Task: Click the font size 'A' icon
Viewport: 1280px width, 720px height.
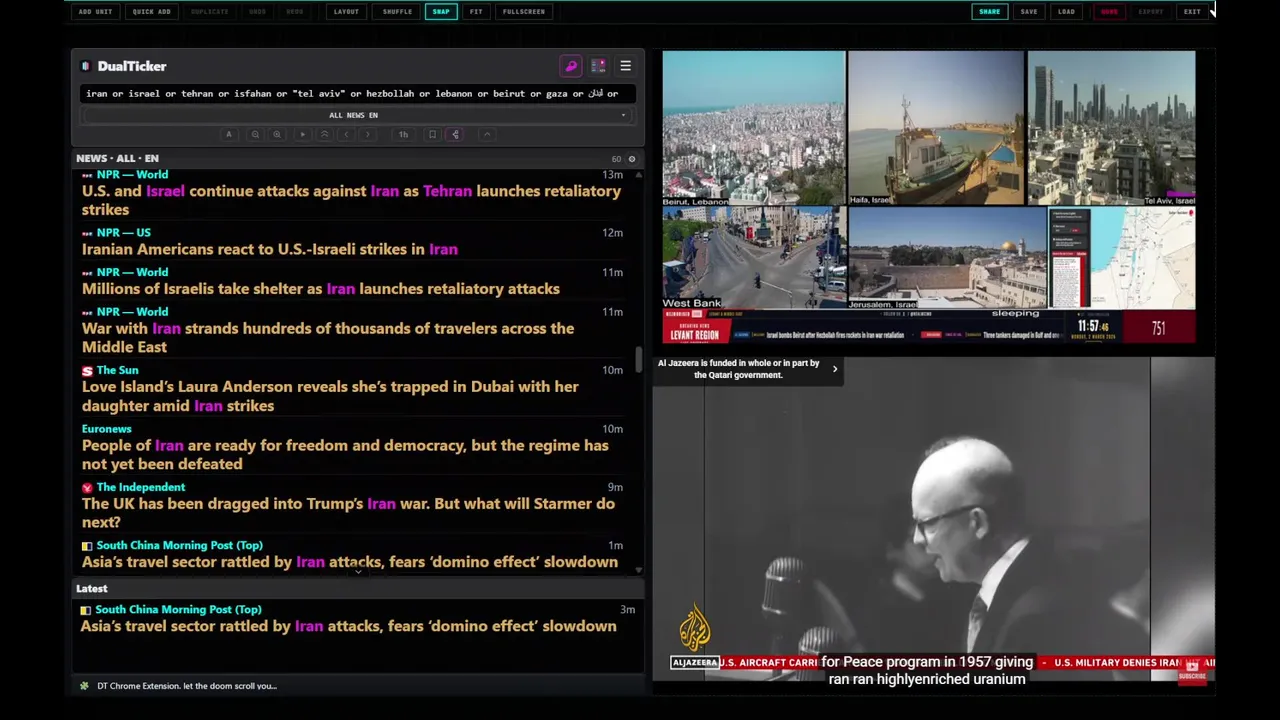Action: tap(229, 134)
